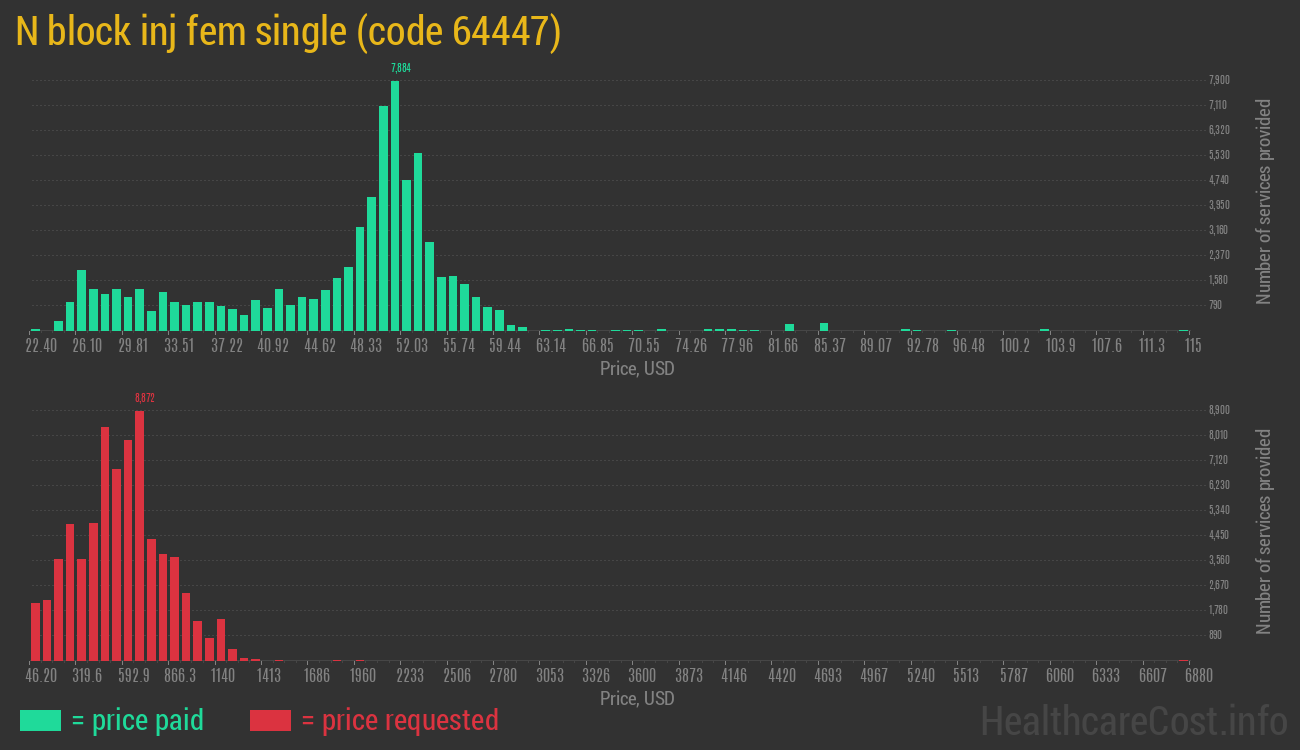
Task: Open the HealthcareCost.info watermark link
Action: coord(1133,720)
